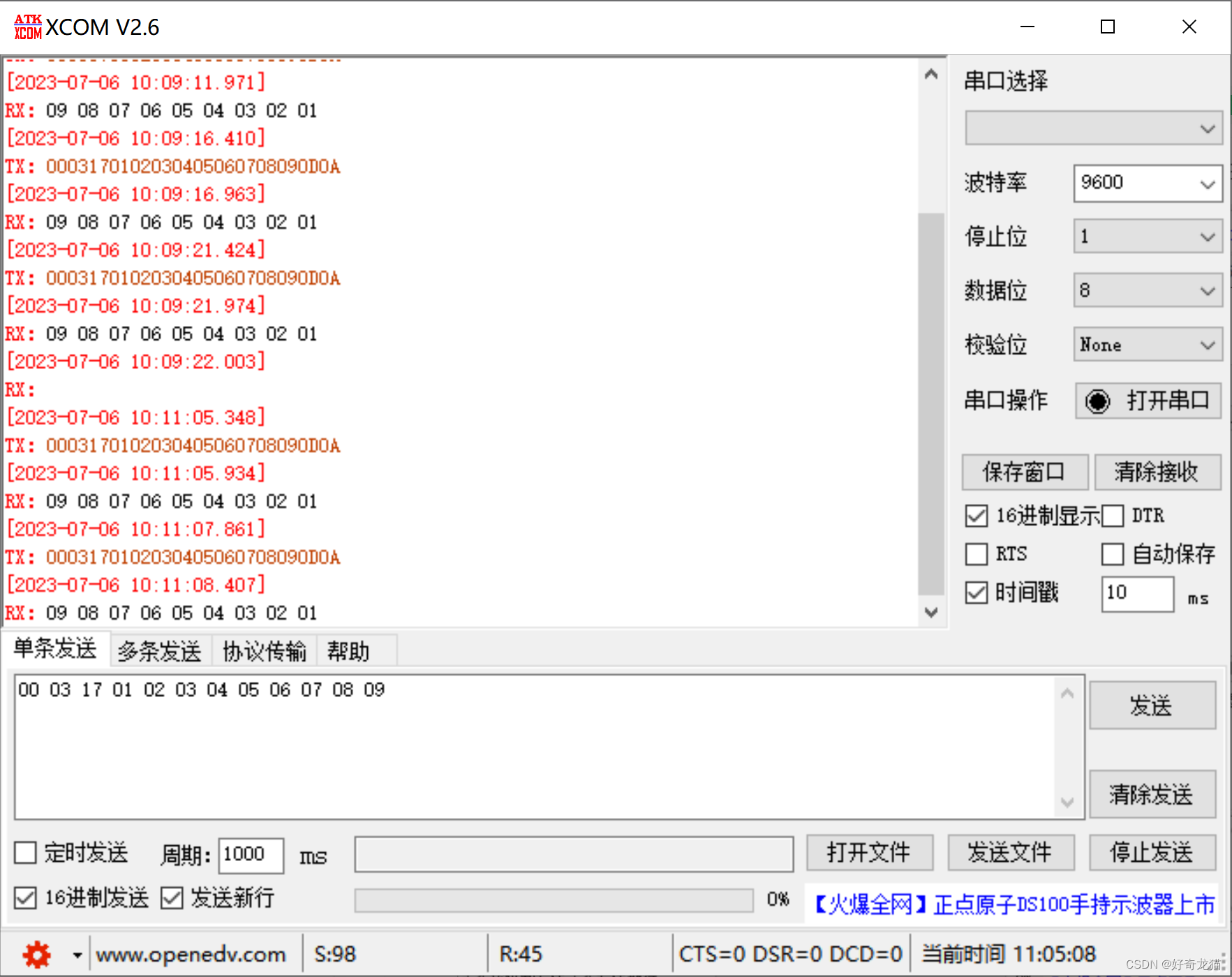This screenshot has height=977, width=1232.
Task: Open the 校验位 None dropdown
Action: (x=1148, y=345)
